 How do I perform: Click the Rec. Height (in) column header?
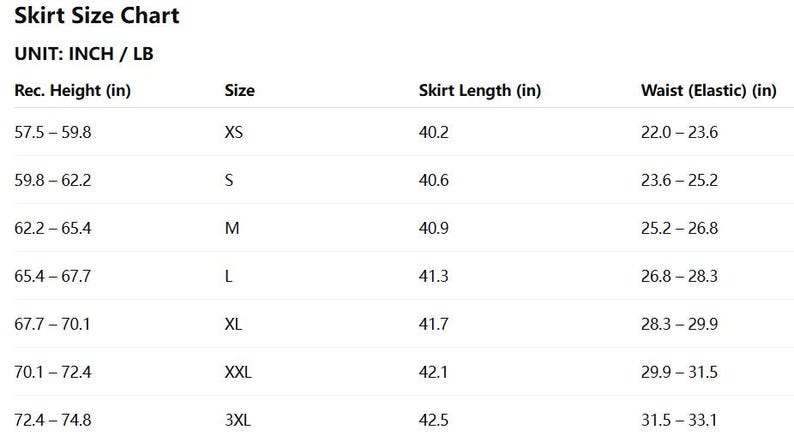coord(72,91)
